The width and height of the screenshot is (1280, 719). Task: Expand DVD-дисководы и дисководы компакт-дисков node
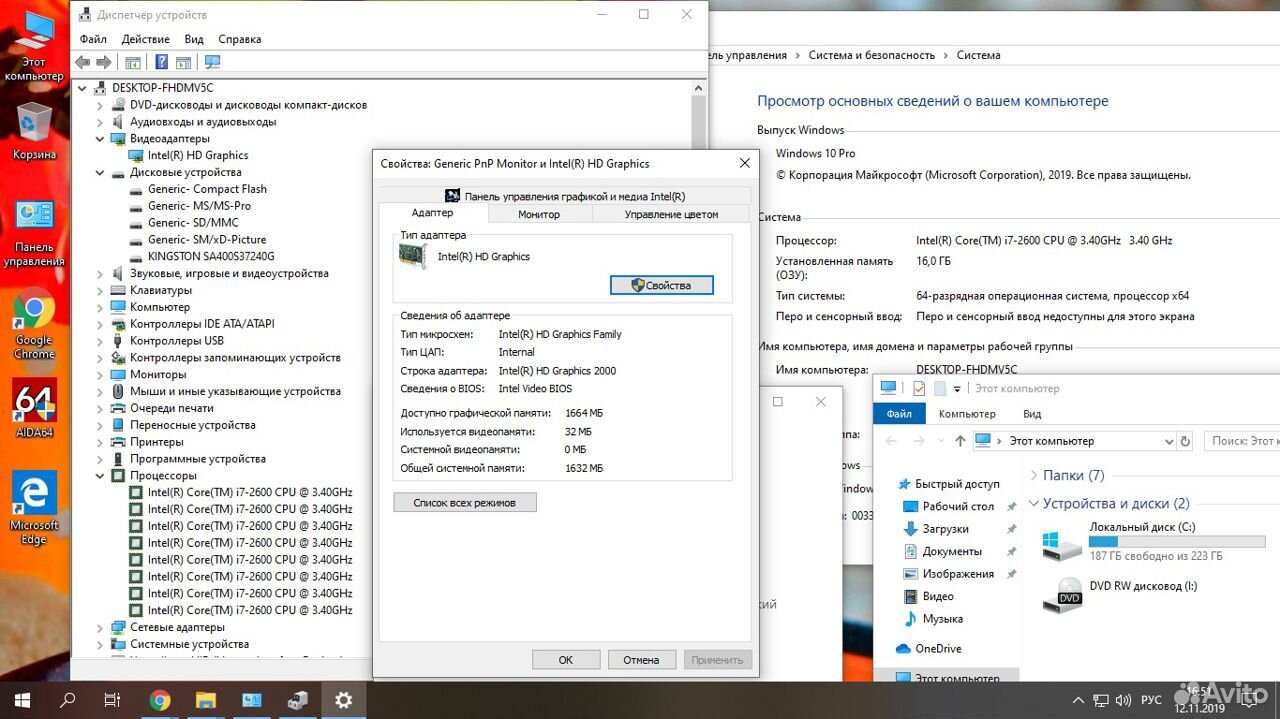coord(100,105)
